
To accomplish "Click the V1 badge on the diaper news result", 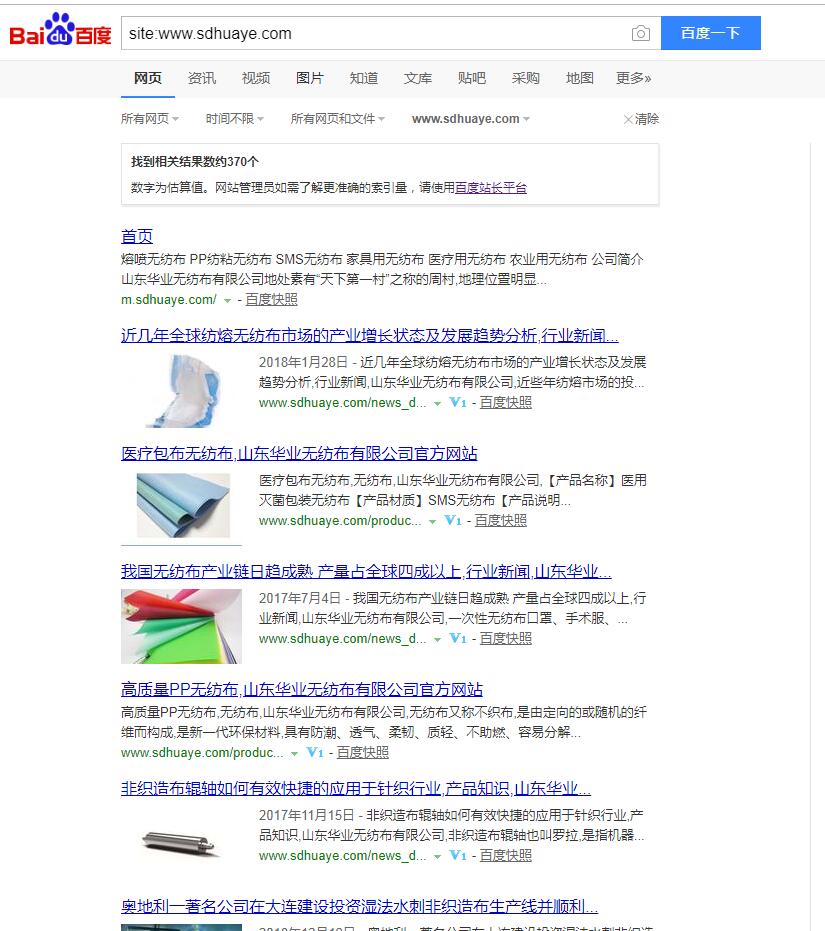I will click(457, 403).
